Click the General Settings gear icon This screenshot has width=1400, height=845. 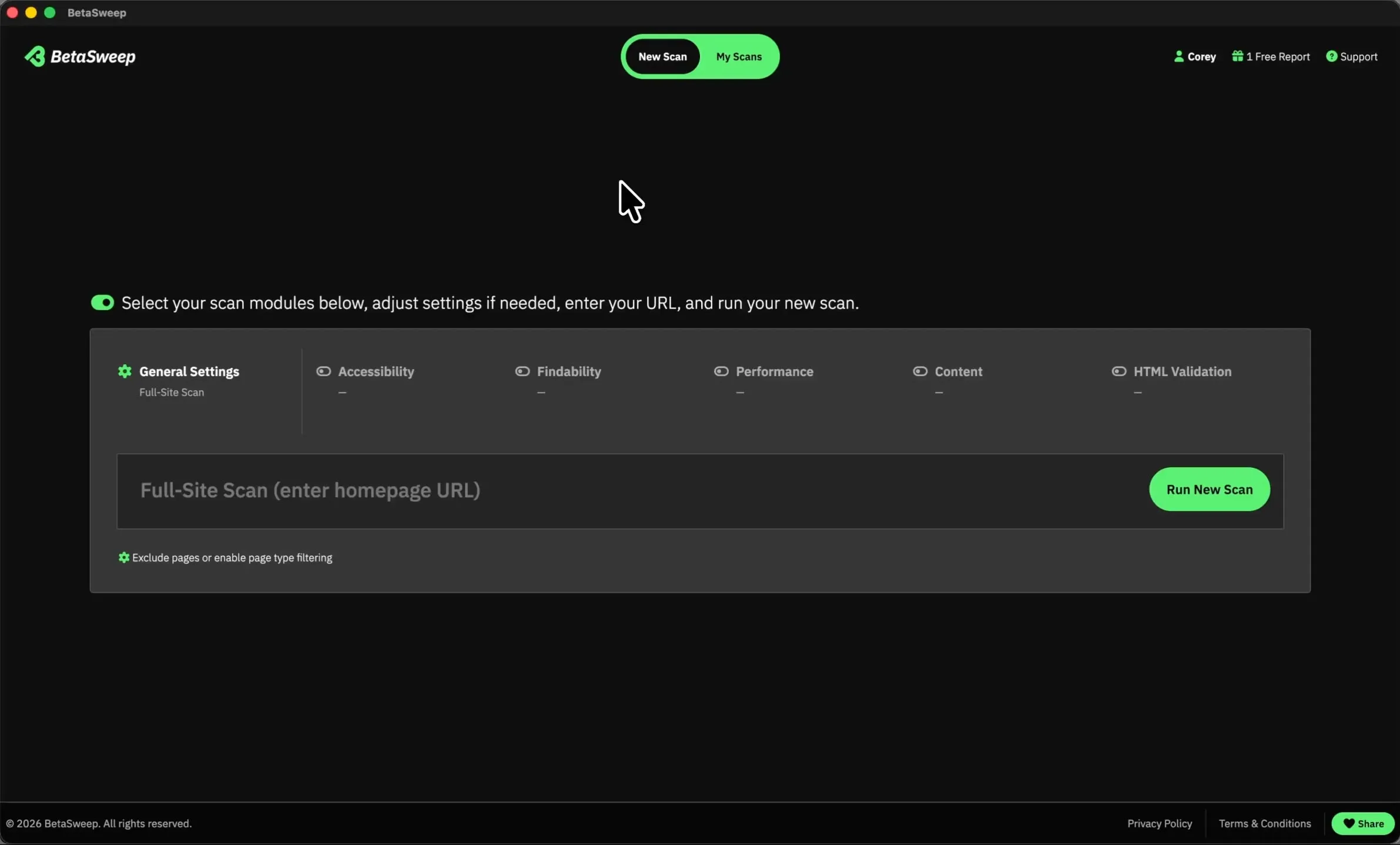125,371
